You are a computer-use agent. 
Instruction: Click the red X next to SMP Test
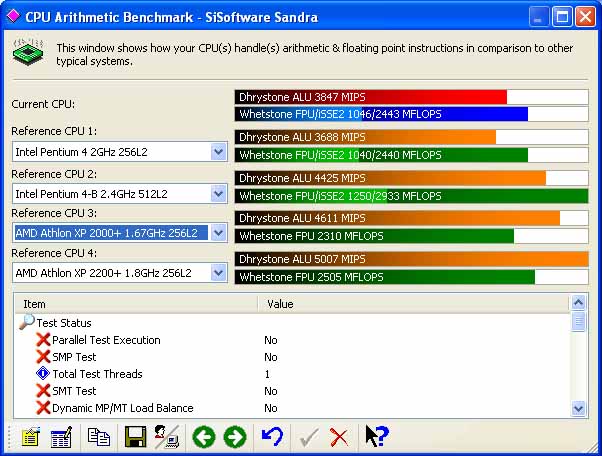pos(43,357)
